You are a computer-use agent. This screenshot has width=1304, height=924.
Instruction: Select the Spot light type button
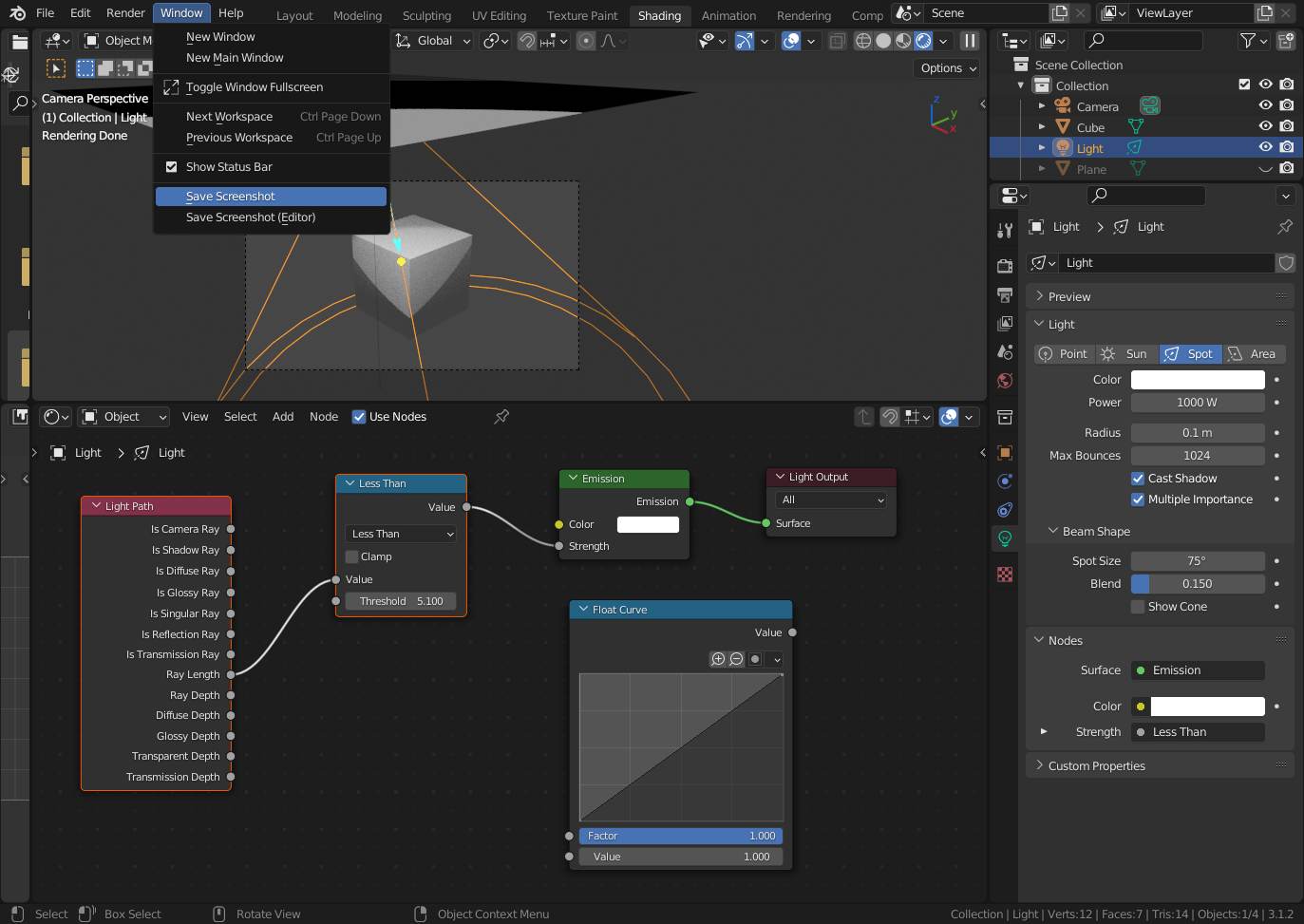click(1190, 353)
